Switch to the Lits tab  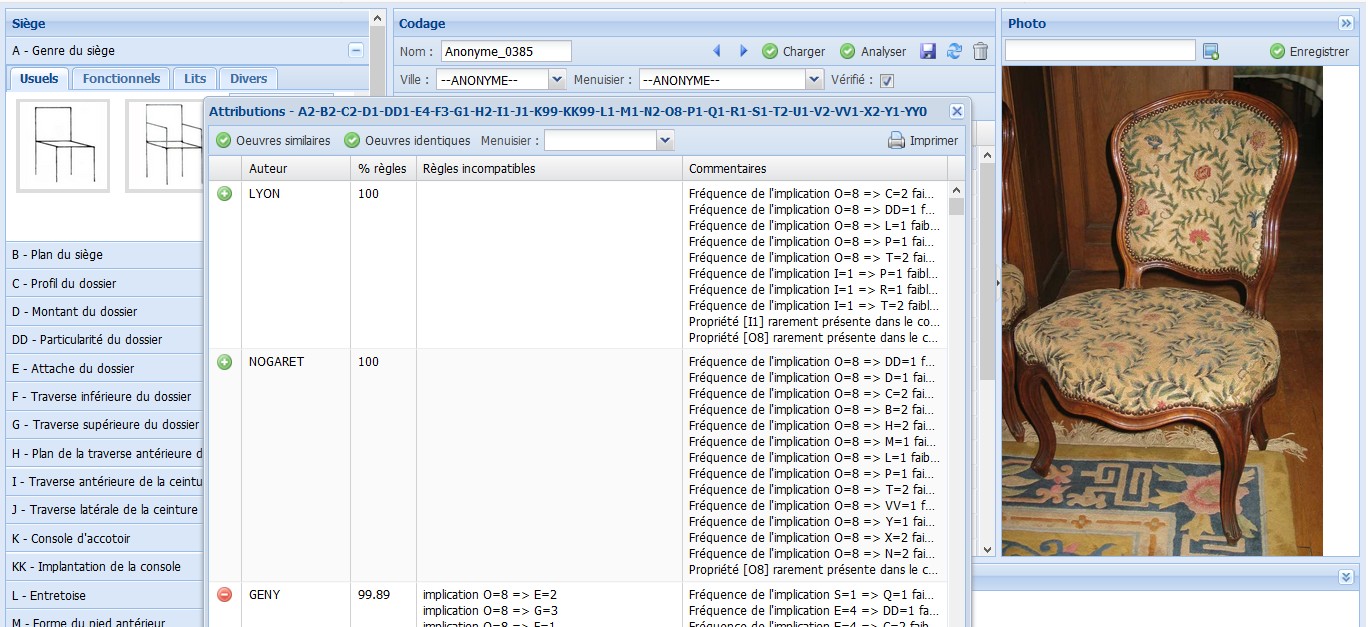tap(195, 79)
